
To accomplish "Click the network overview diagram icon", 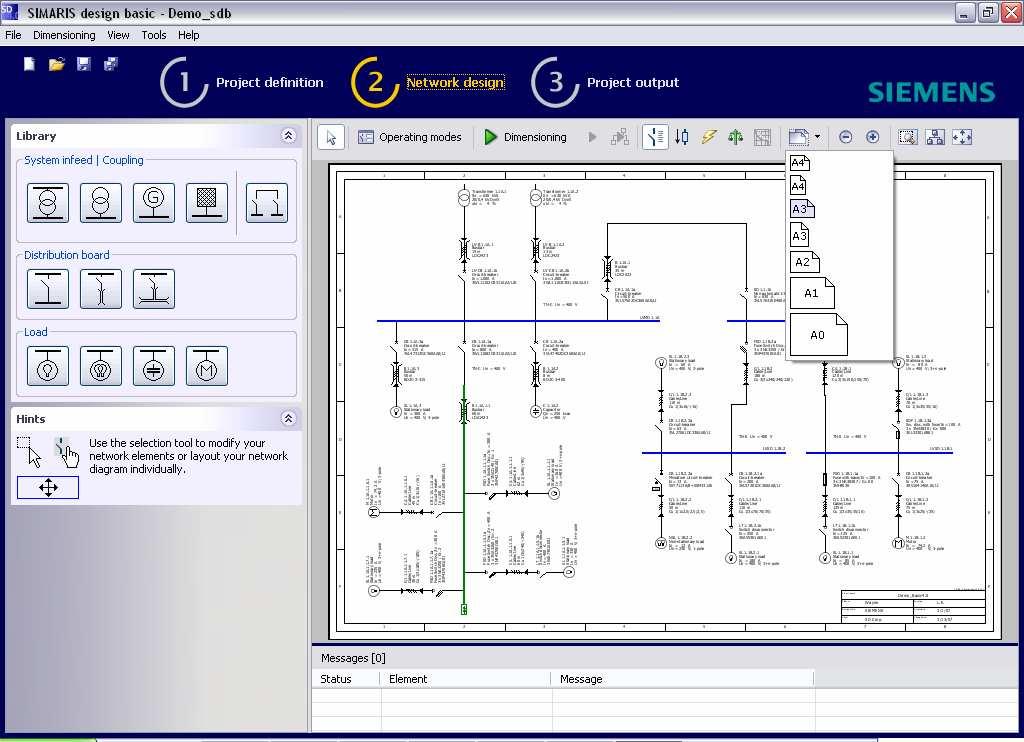I will coord(935,137).
